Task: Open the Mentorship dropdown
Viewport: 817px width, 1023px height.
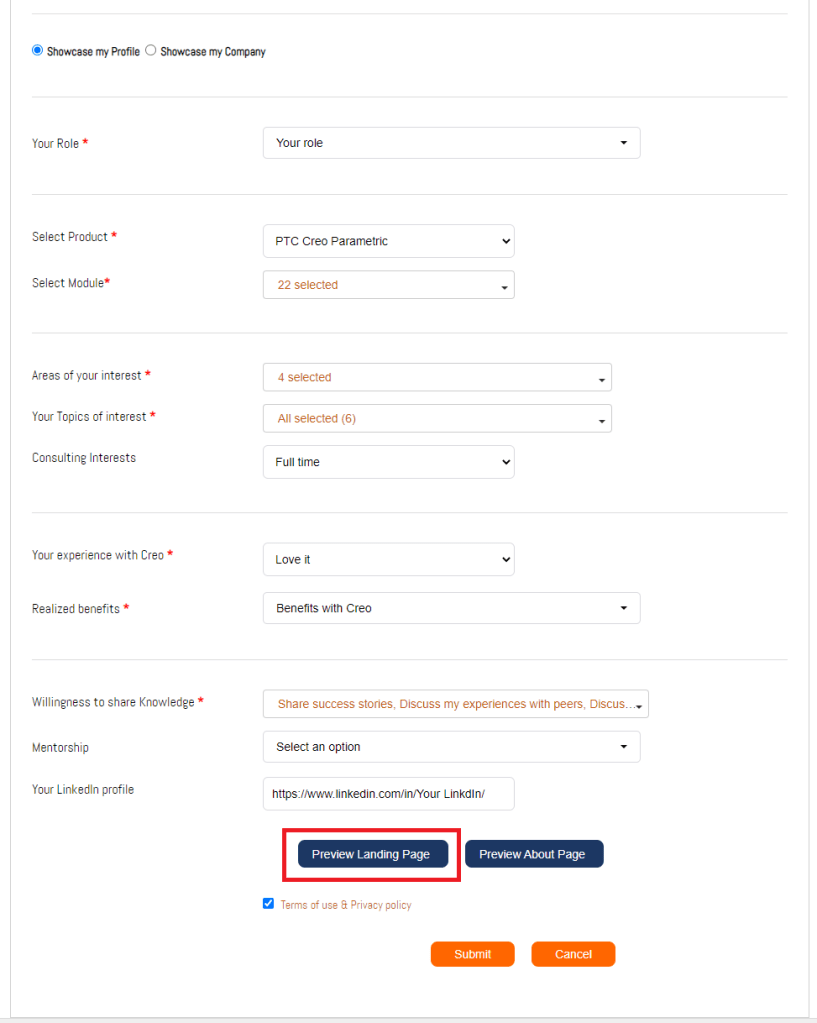Action: [x=451, y=747]
